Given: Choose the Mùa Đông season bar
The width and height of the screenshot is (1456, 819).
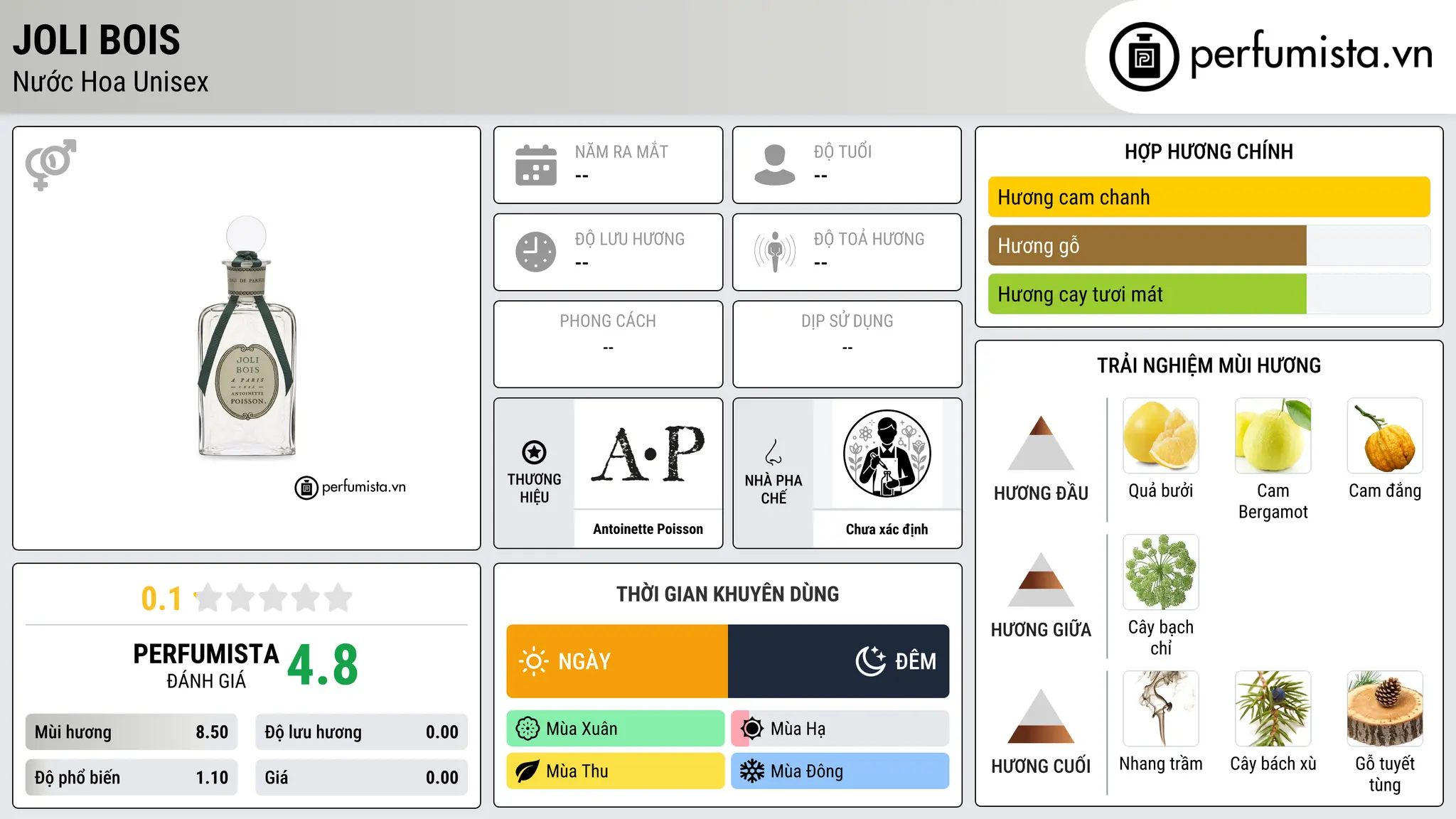Looking at the screenshot, I should (840, 771).
